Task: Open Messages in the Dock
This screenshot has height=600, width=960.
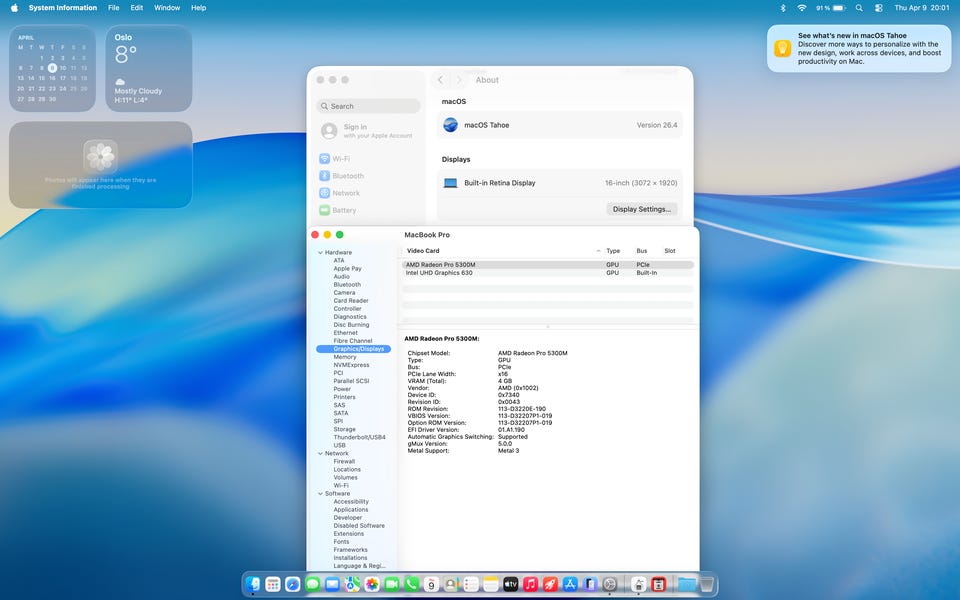Action: pos(312,584)
